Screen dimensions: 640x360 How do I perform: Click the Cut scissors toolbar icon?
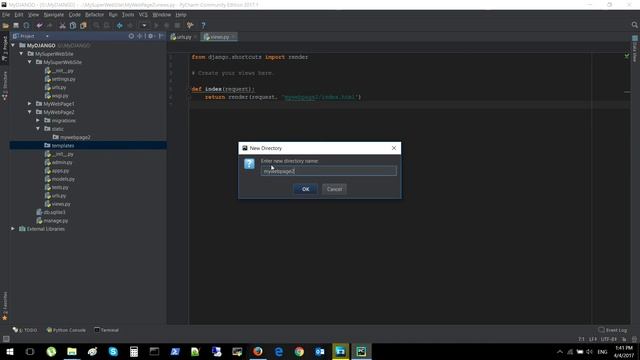click(x=62, y=25)
